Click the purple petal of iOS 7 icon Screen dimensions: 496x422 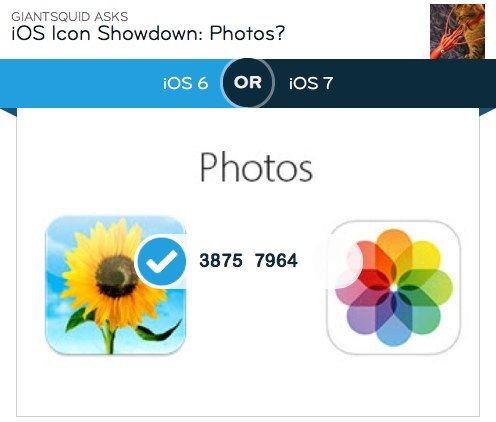pyautogui.click(x=362, y=317)
